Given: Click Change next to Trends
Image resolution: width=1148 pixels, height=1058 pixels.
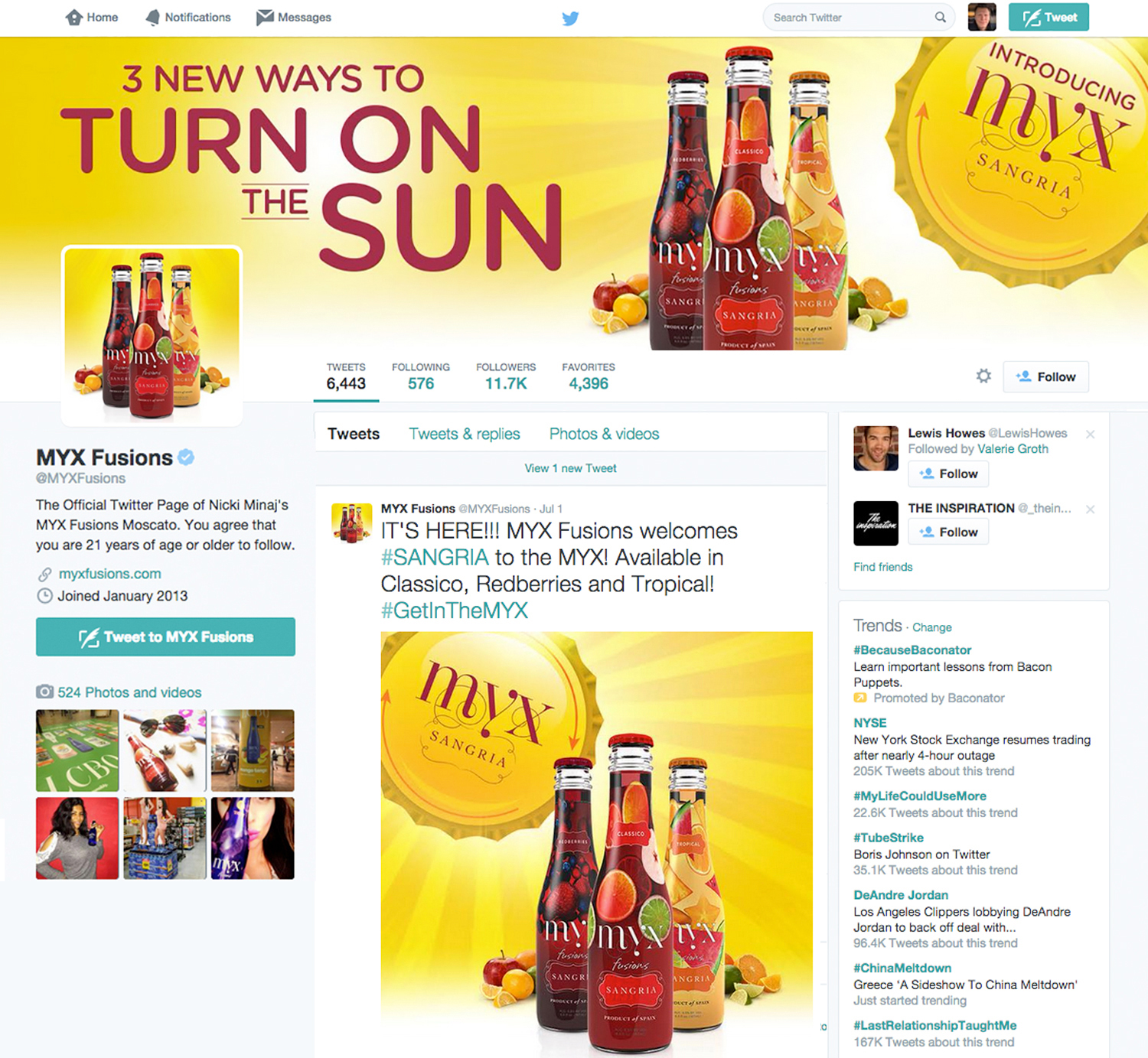Looking at the screenshot, I should (932, 627).
